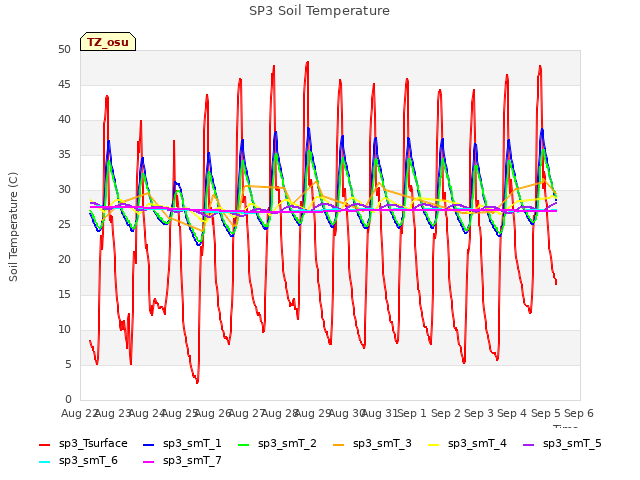Click the yellow sp3_smT_4 legend swatch

pyautogui.click(x=433, y=444)
